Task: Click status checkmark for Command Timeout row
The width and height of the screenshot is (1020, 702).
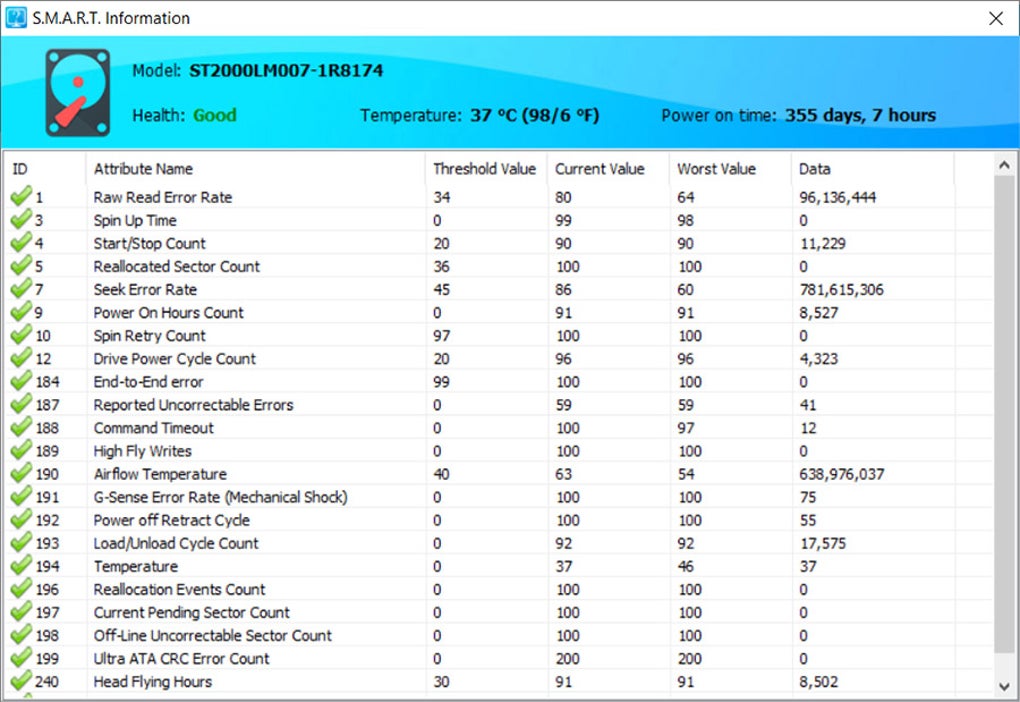Action: (x=21, y=427)
